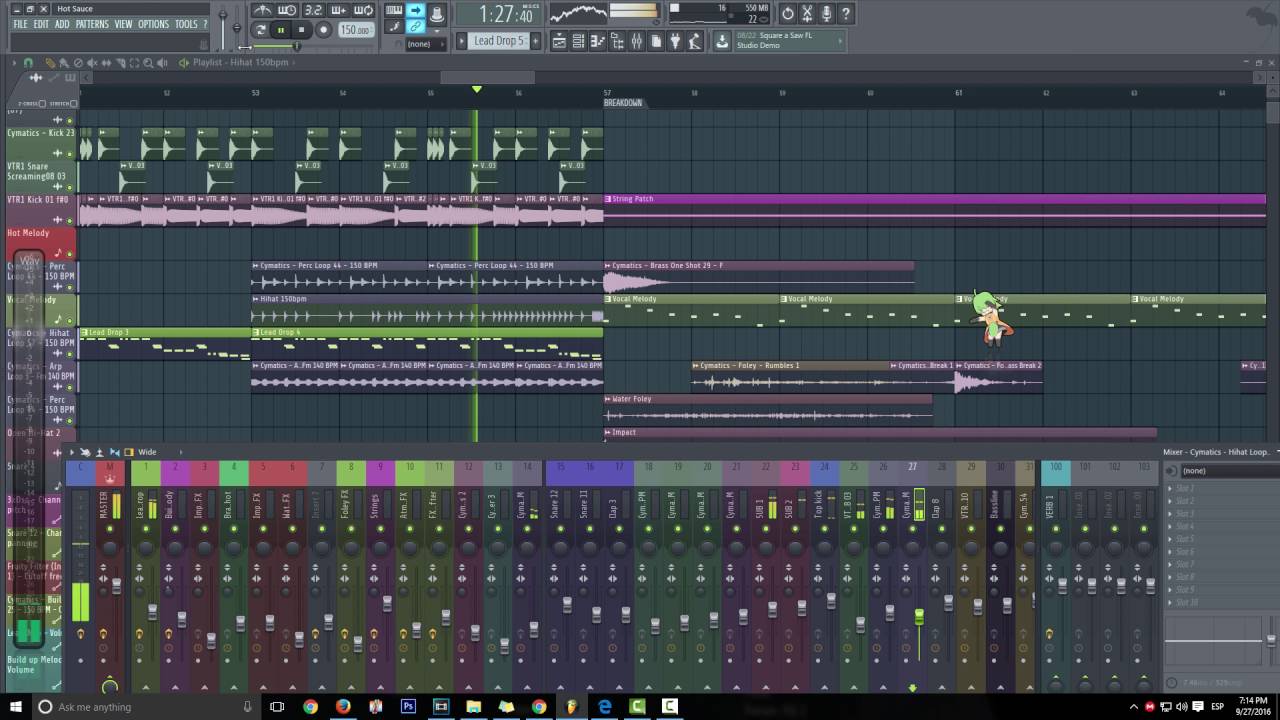This screenshot has width=1280, height=720.
Task: Click next pattern arrow right of Lead Drop 5
Action: point(535,41)
